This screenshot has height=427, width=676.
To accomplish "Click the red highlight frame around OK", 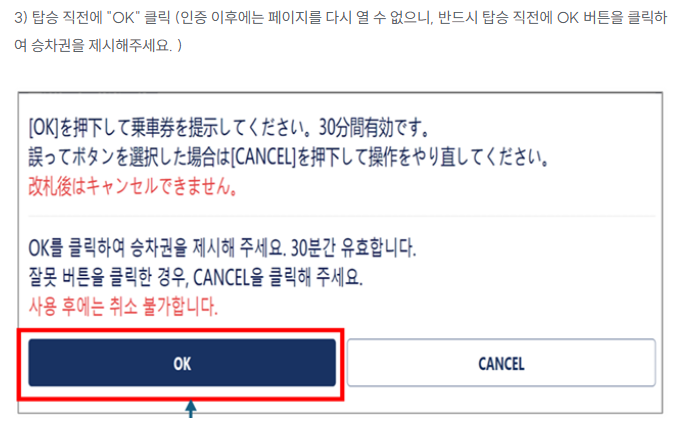I will point(181,364).
